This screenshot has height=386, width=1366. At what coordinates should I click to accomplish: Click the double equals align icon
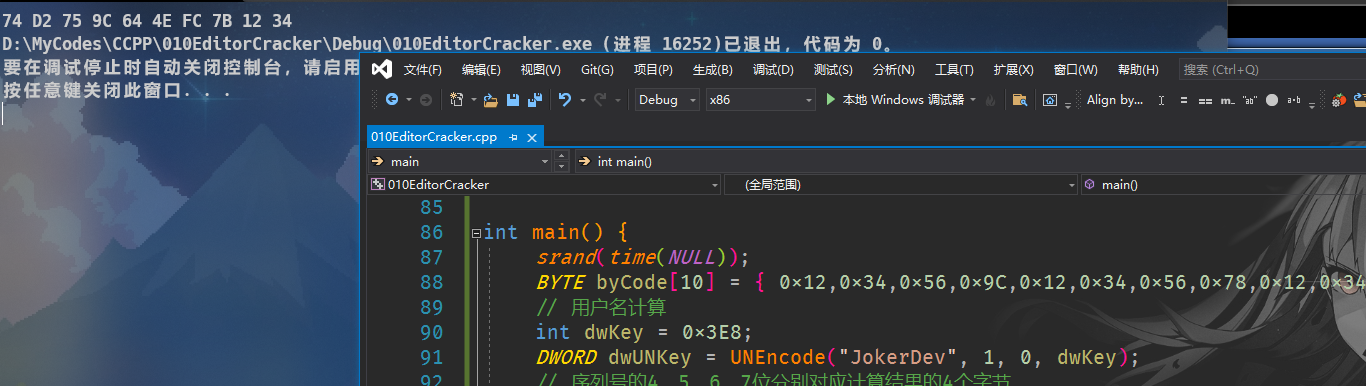(1205, 100)
